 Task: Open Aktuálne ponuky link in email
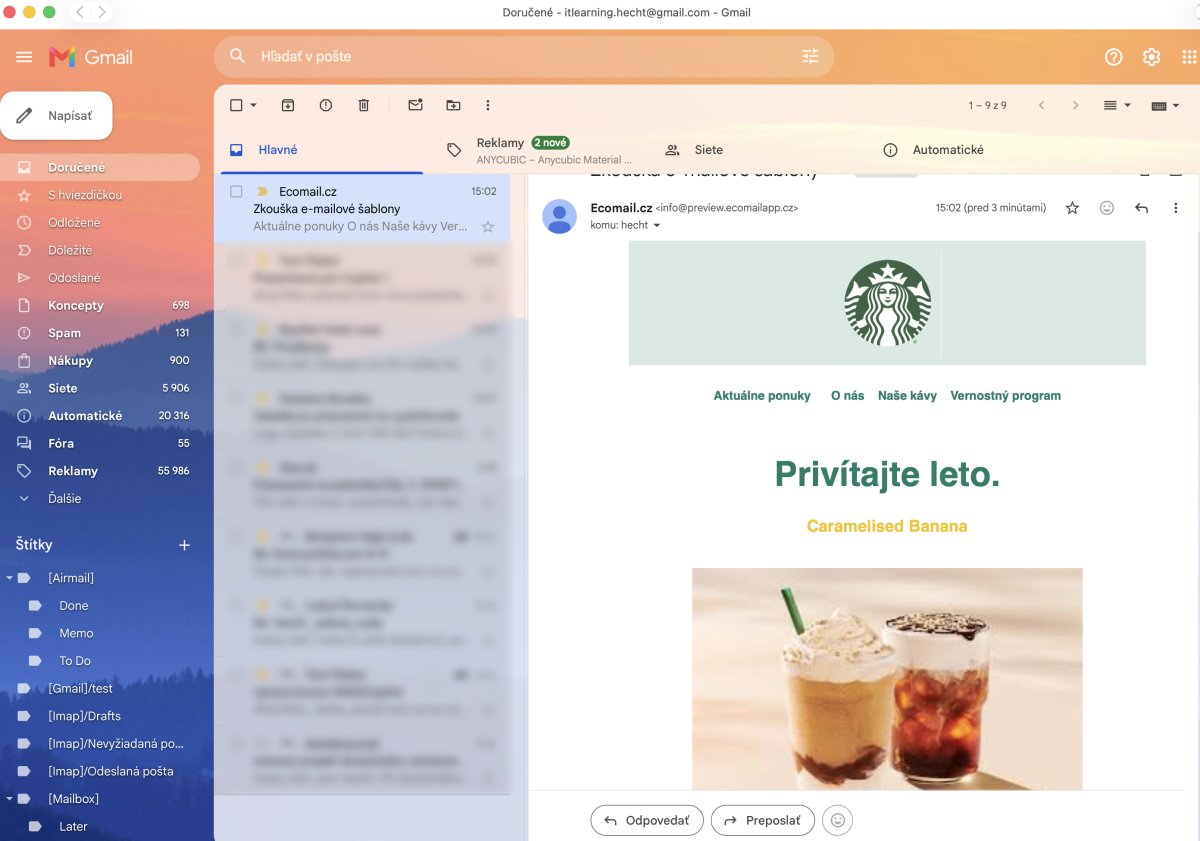[x=762, y=396]
